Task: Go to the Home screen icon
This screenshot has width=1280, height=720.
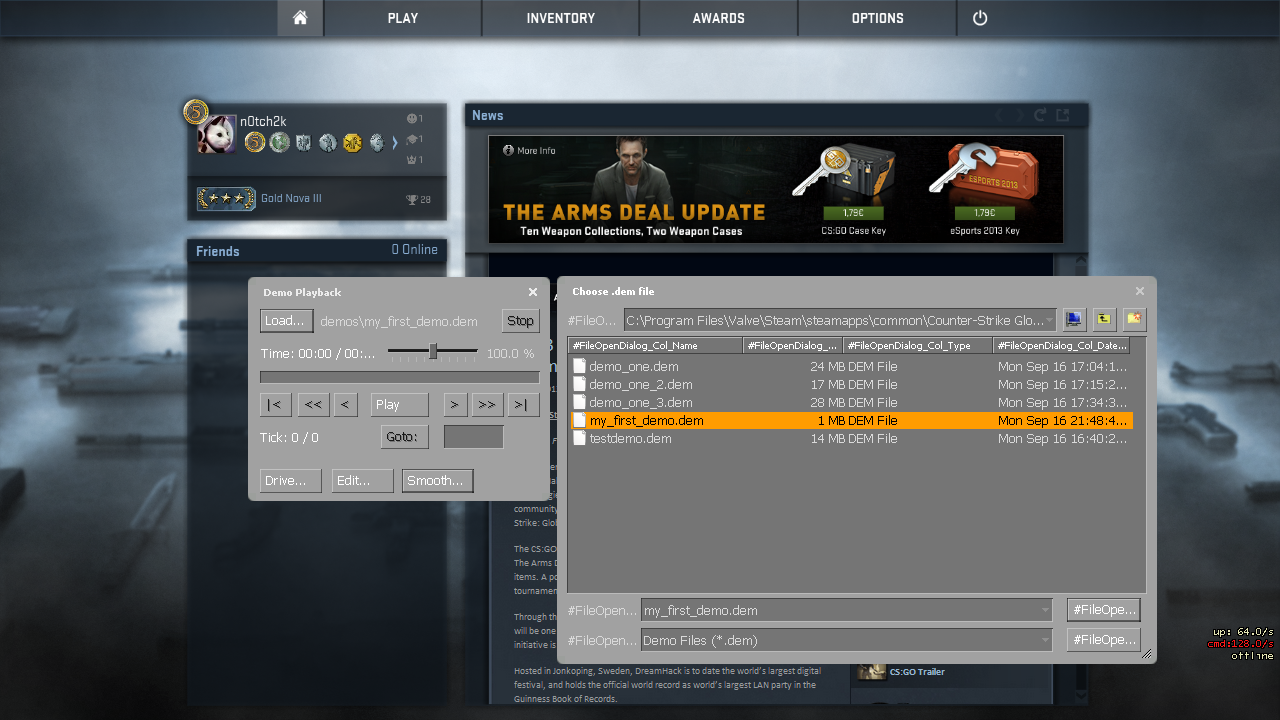Action: pos(300,18)
